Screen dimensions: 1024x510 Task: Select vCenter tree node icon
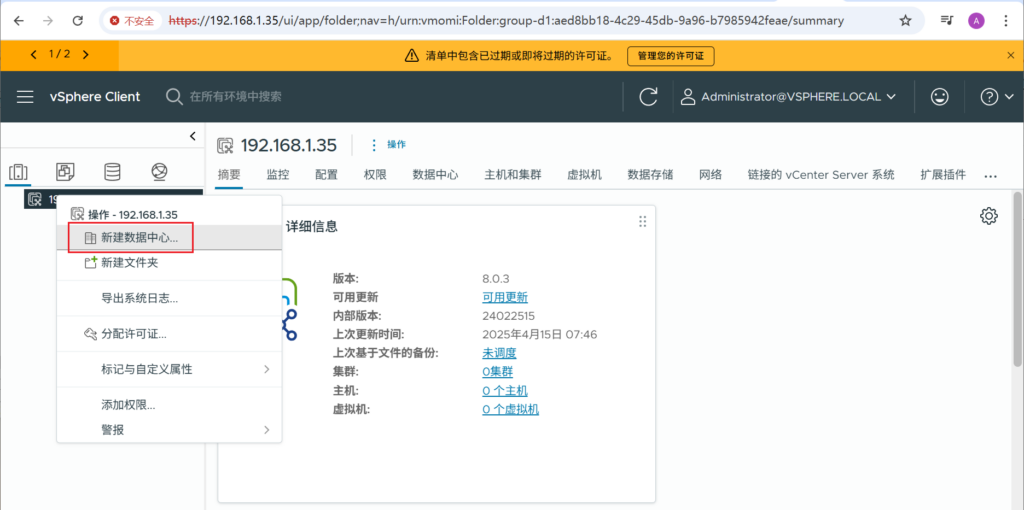[x=35, y=199]
